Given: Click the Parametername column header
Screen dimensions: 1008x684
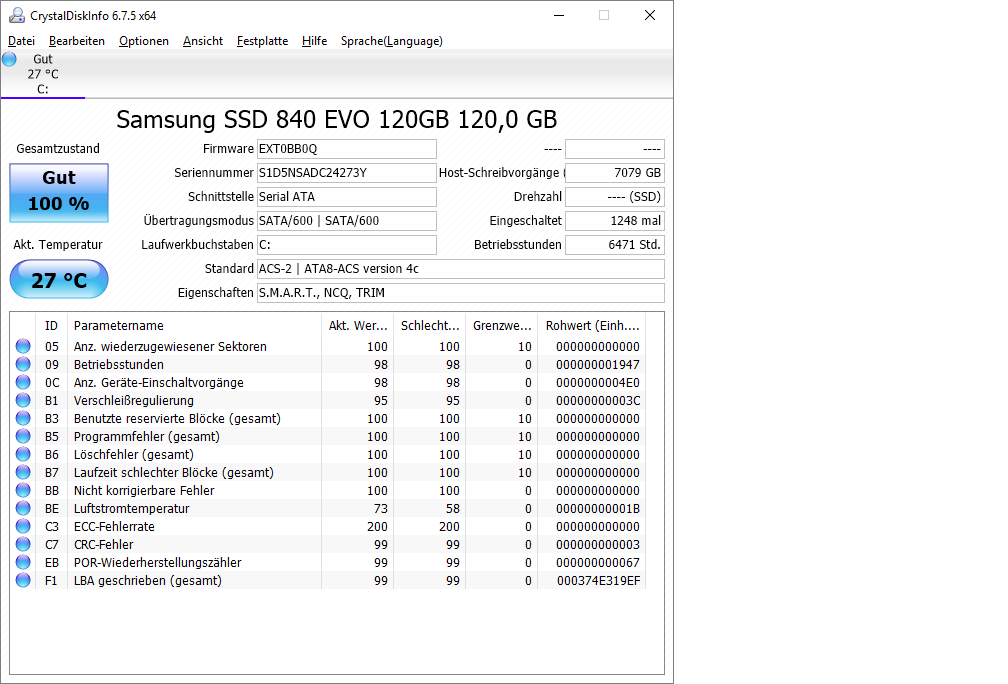Looking at the screenshot, I should pos(194,325).
